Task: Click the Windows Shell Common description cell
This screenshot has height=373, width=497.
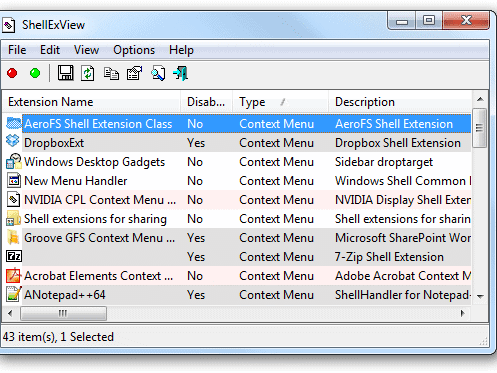Action: click(403, 181)
